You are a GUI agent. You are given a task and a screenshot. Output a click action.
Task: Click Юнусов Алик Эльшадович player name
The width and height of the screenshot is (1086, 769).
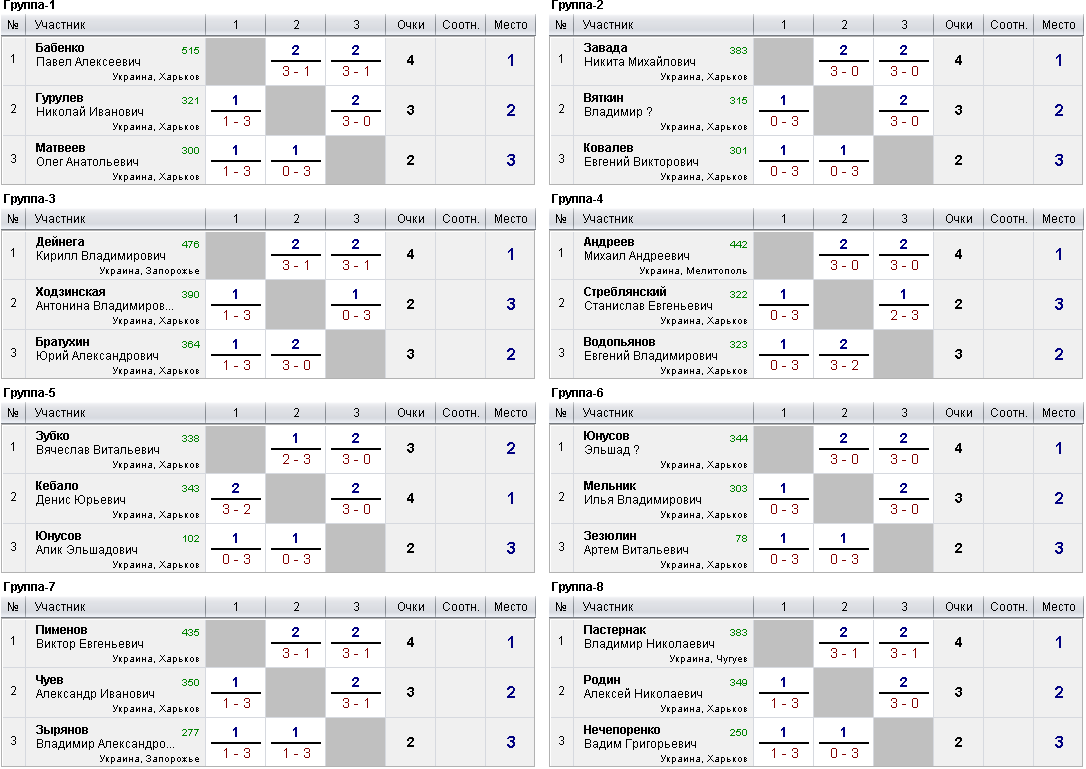tap(87, 542)
